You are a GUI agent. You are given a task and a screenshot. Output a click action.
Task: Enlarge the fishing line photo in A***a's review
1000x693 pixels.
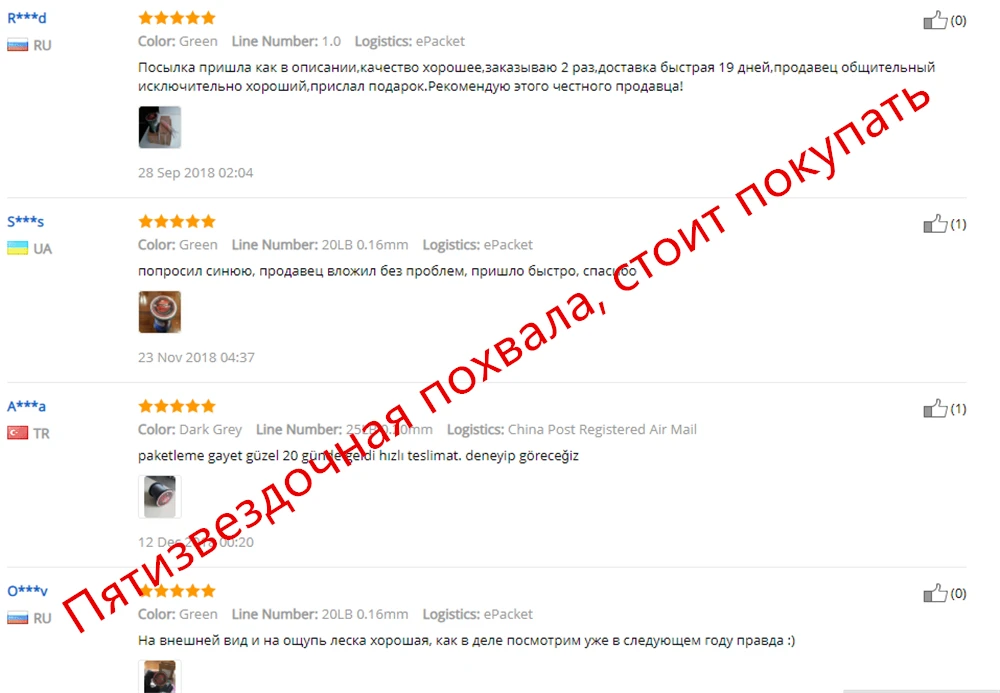[159, 497]
